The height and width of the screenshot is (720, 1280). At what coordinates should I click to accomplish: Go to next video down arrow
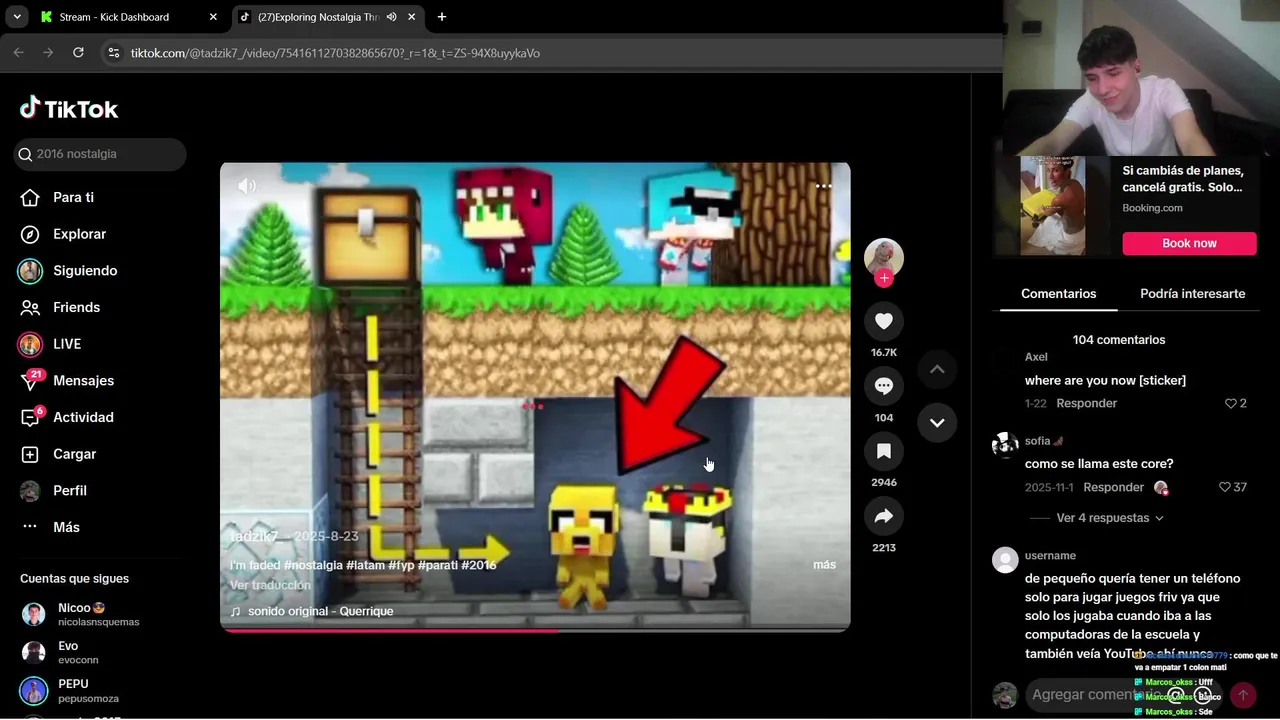pyautogui.click(x=937, y=423)
